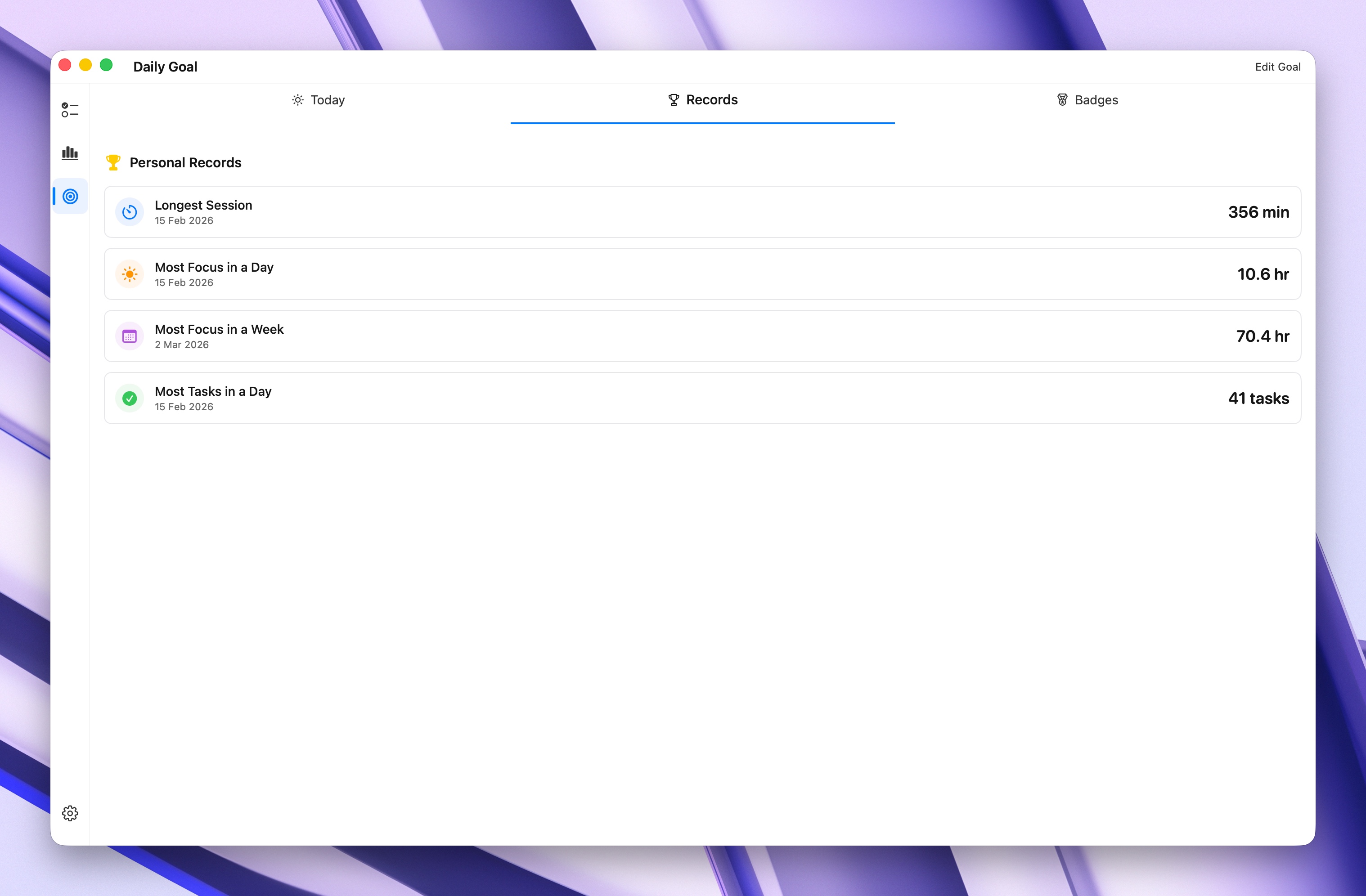Open the task list sidebar icon
Screen dimensions: 1366x896
[70, 110]
